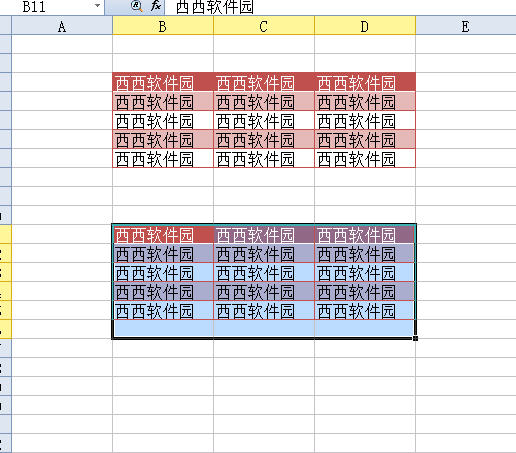Viewport: 516px width, 453px height.
Task: Select column C header
Action: (x=264, y=26)
